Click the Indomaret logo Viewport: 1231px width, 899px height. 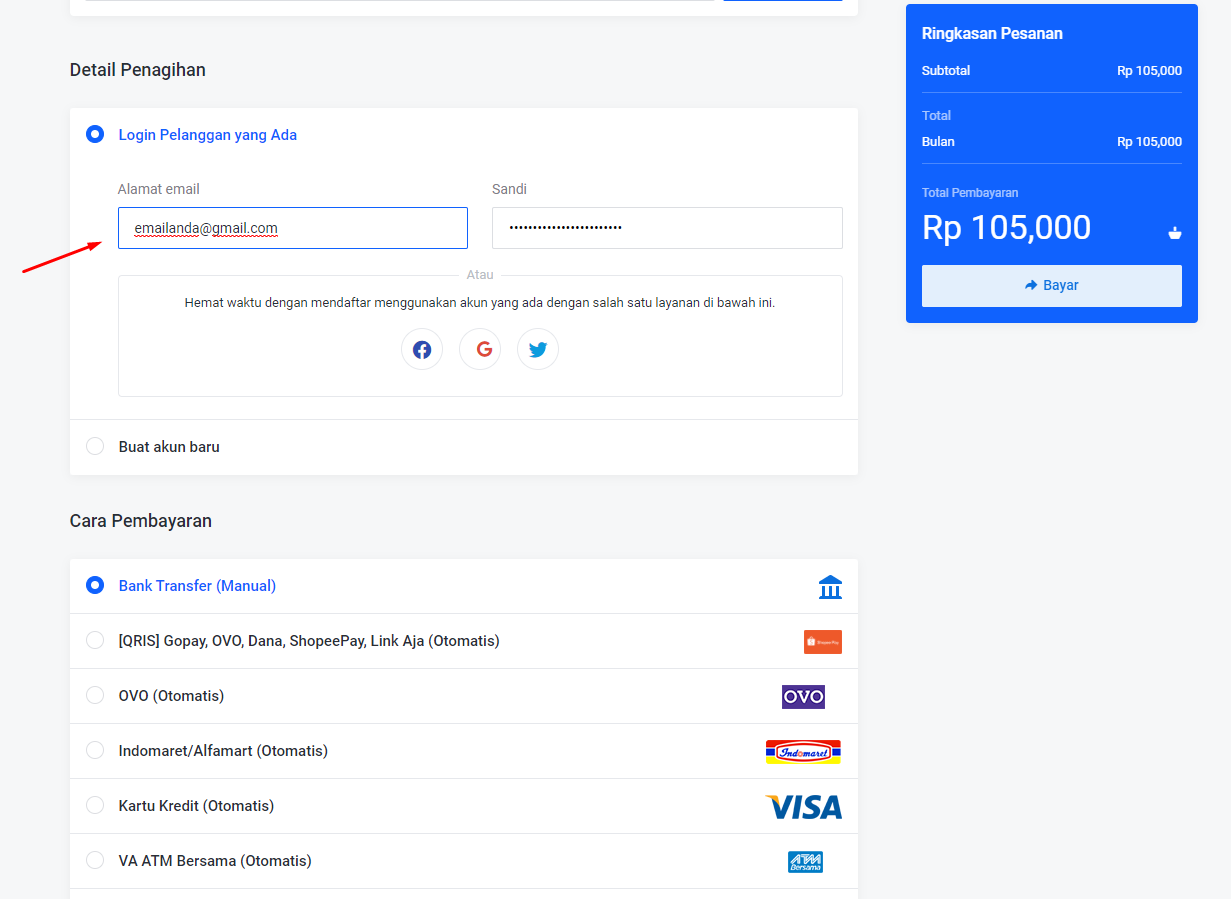coord(803,752)
